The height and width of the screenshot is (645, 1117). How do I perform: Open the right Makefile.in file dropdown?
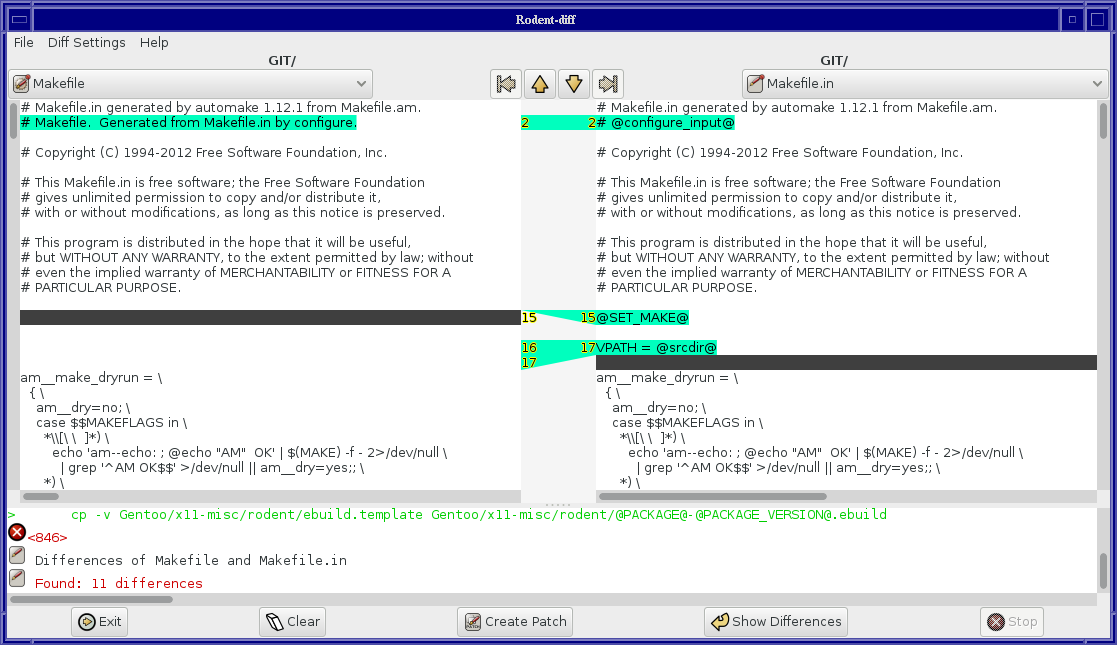(924, 84)
